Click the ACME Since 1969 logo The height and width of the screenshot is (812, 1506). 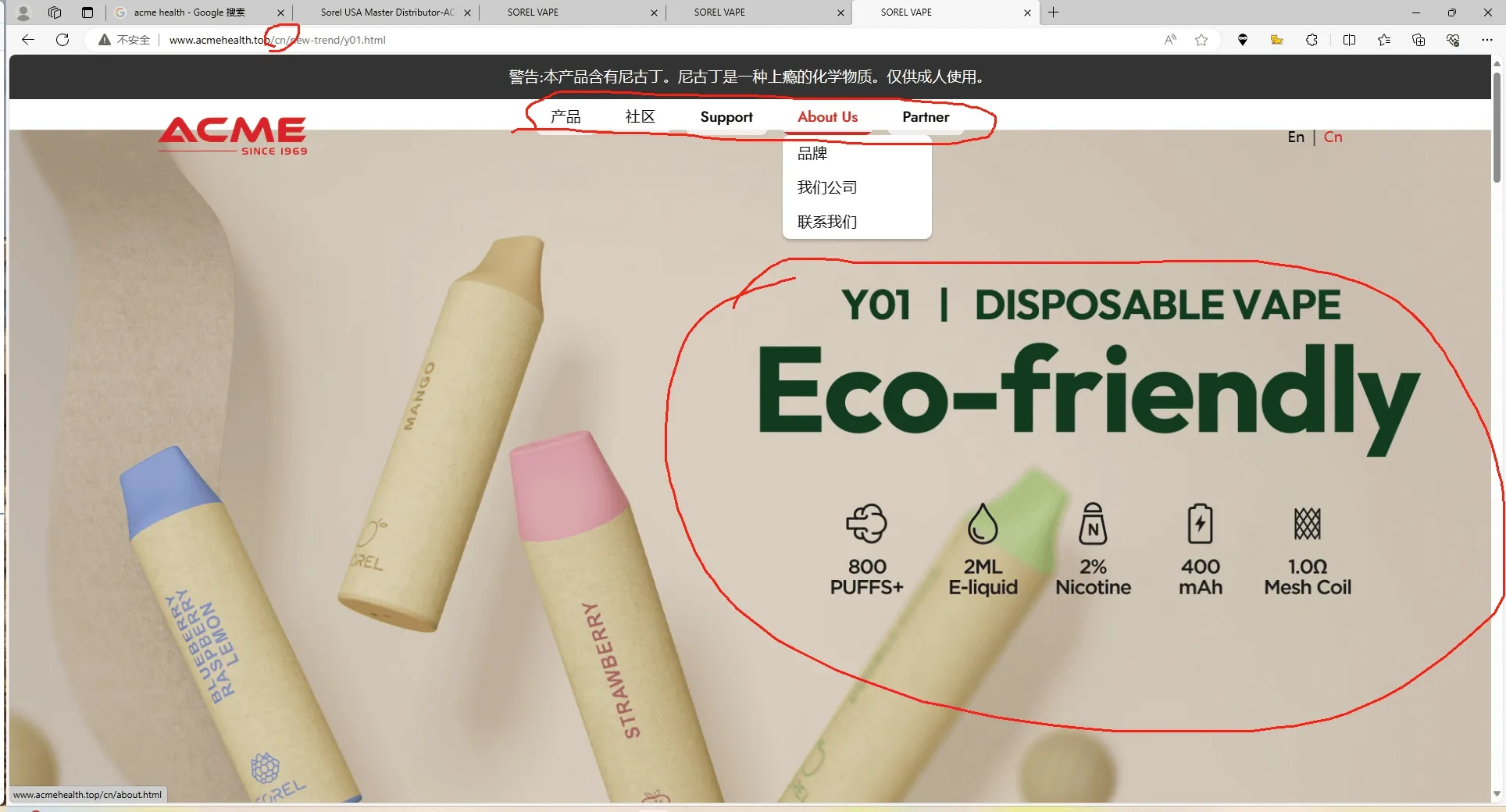click(x=233, y=136)
